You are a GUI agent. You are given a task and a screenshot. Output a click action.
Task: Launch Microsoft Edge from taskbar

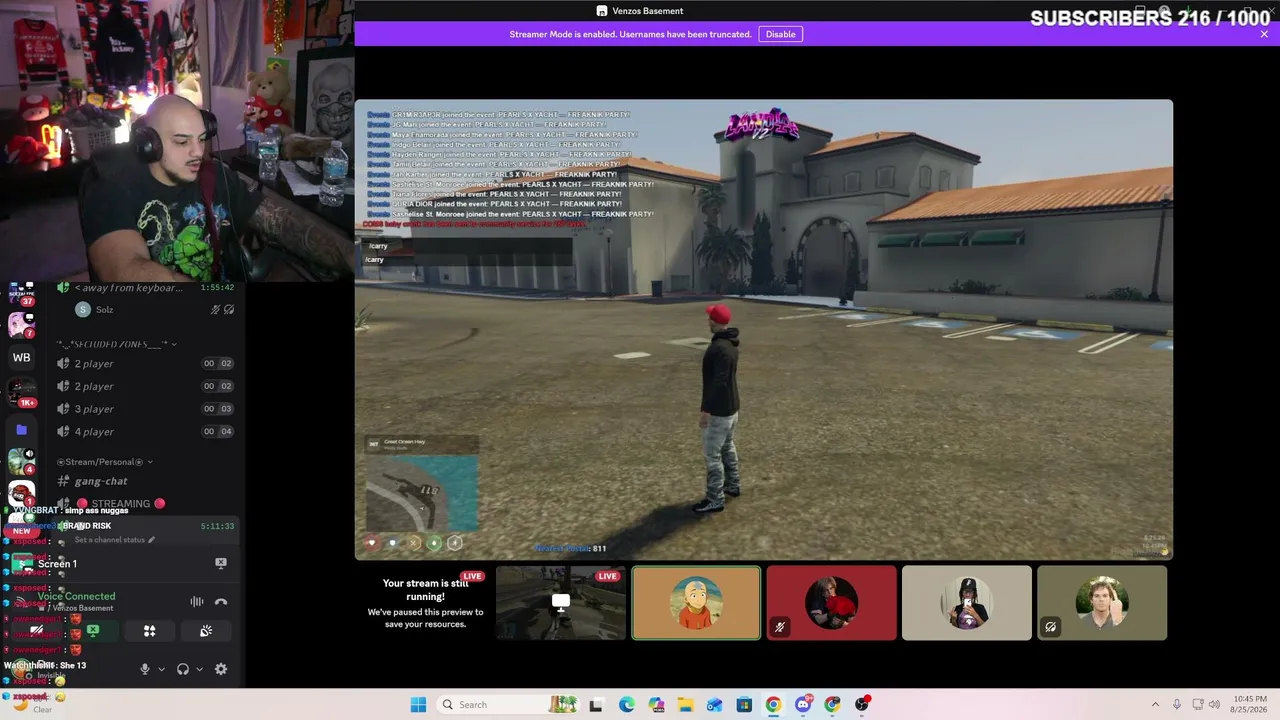(x=626, y=705)
